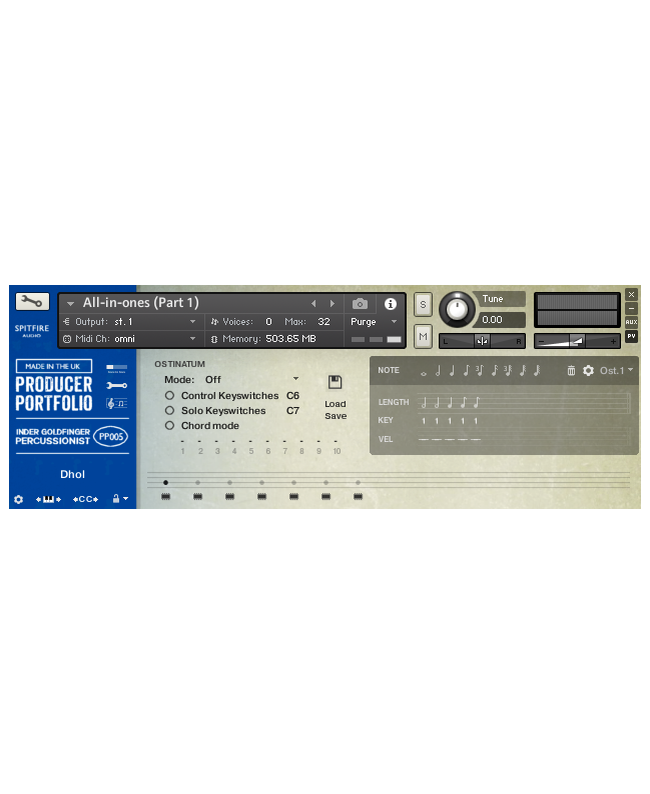This screenshot has width=650, height=794.
Task: Click the CC mapping icon
Action: click(86, 499)
